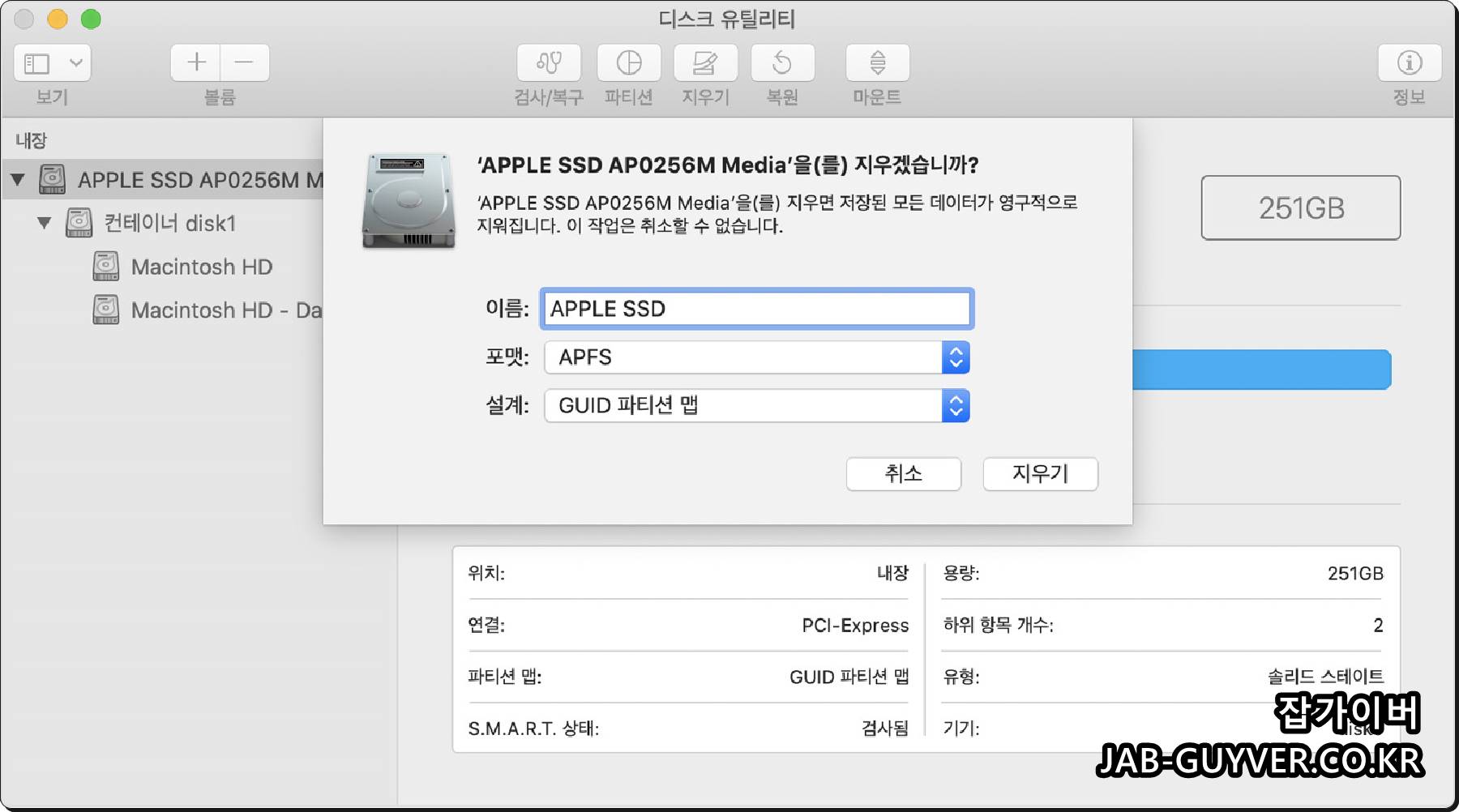Screen dimensions: 1459x812
Task: Select the Erase toolbar icon
Action: point(705,62)
